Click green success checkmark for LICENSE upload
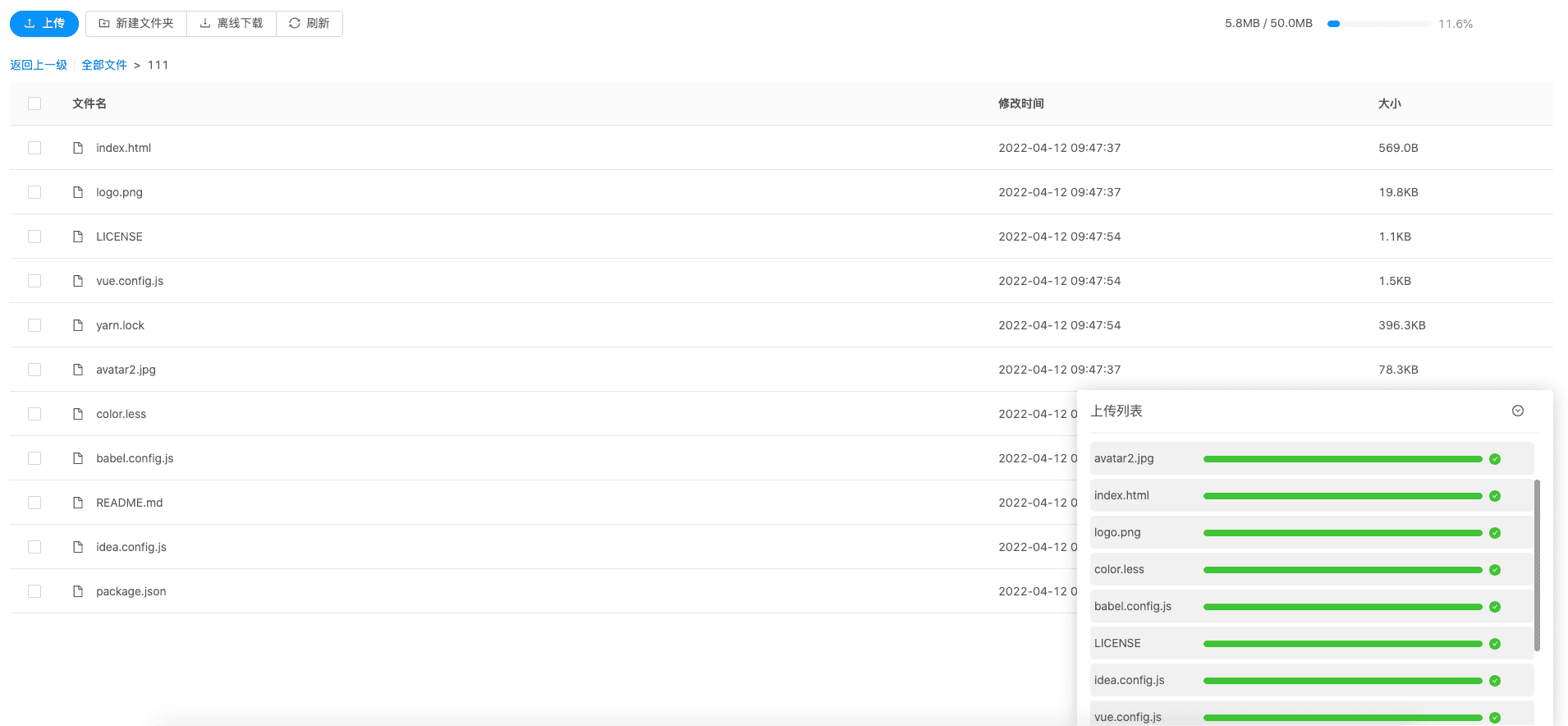1568x726 pixels. click(1495, 644)
